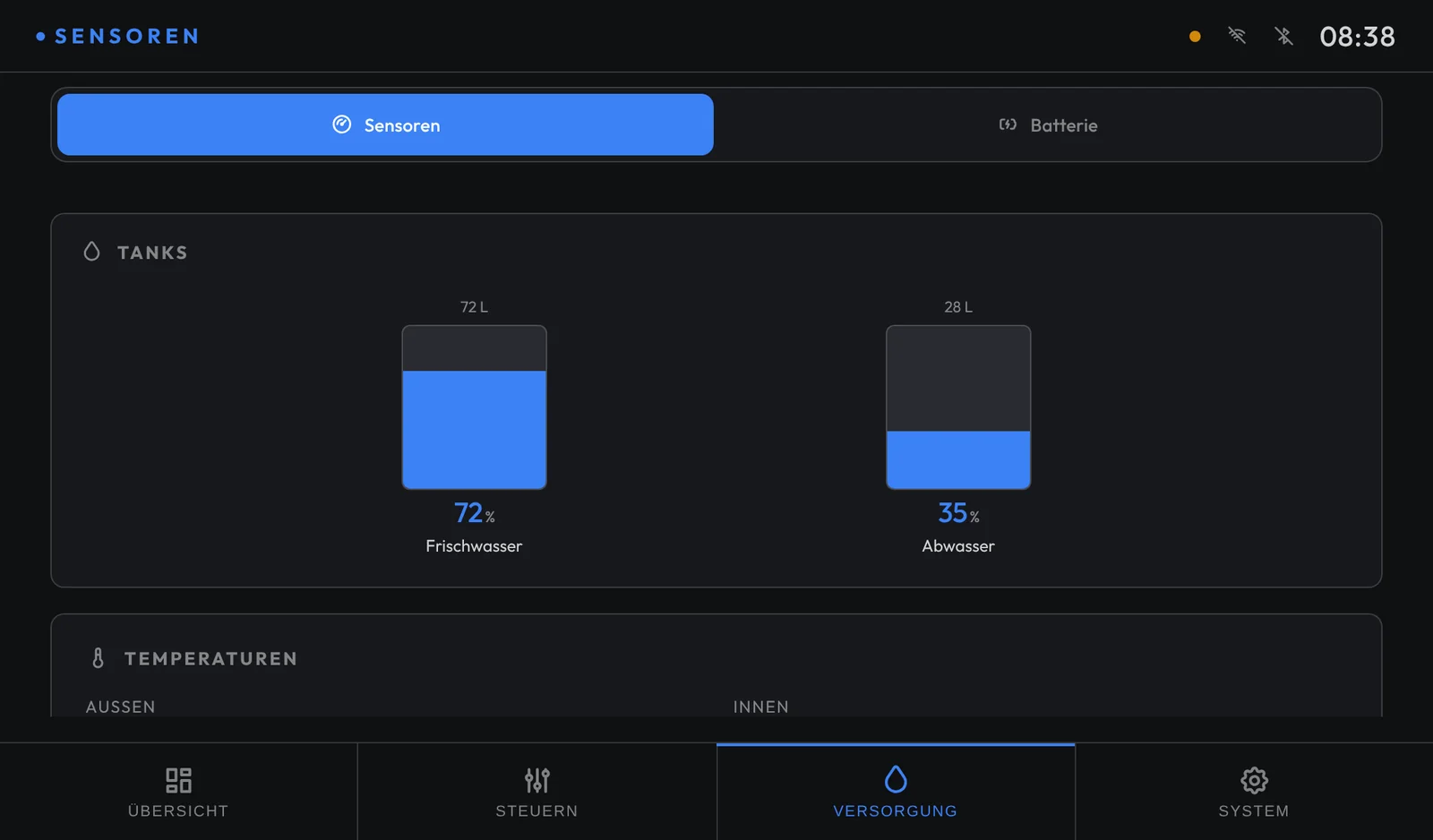1433x840 pixels.
Task: Click the TEMPERATUREN section heading
Action: pyautogui.click(x=210, y=659)
